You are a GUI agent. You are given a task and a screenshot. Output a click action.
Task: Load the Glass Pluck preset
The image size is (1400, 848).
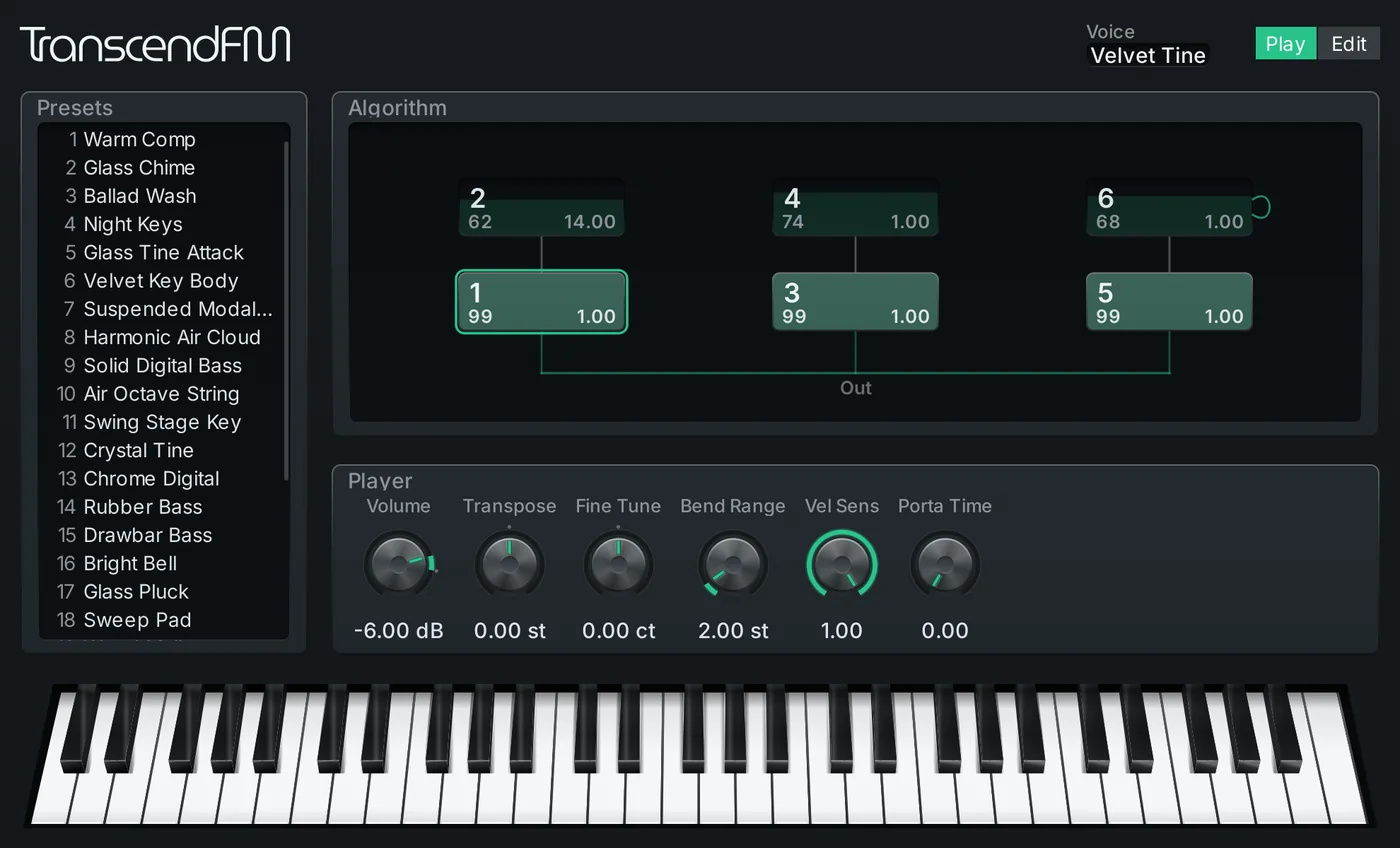click(163, 592)
